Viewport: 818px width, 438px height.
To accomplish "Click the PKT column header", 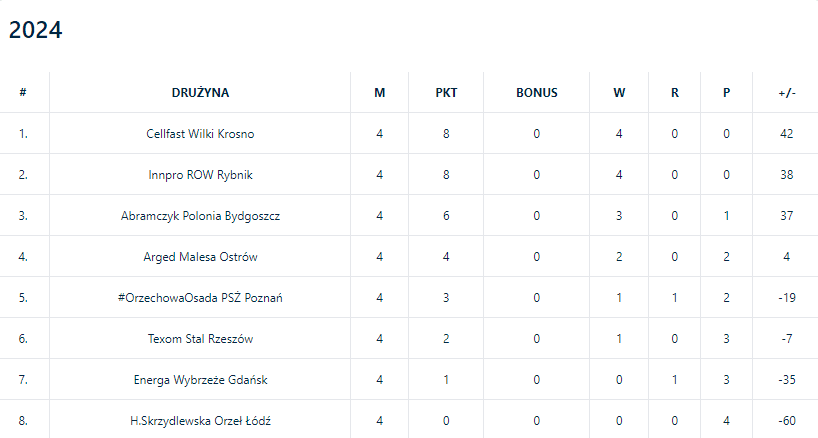I will 446,93.
